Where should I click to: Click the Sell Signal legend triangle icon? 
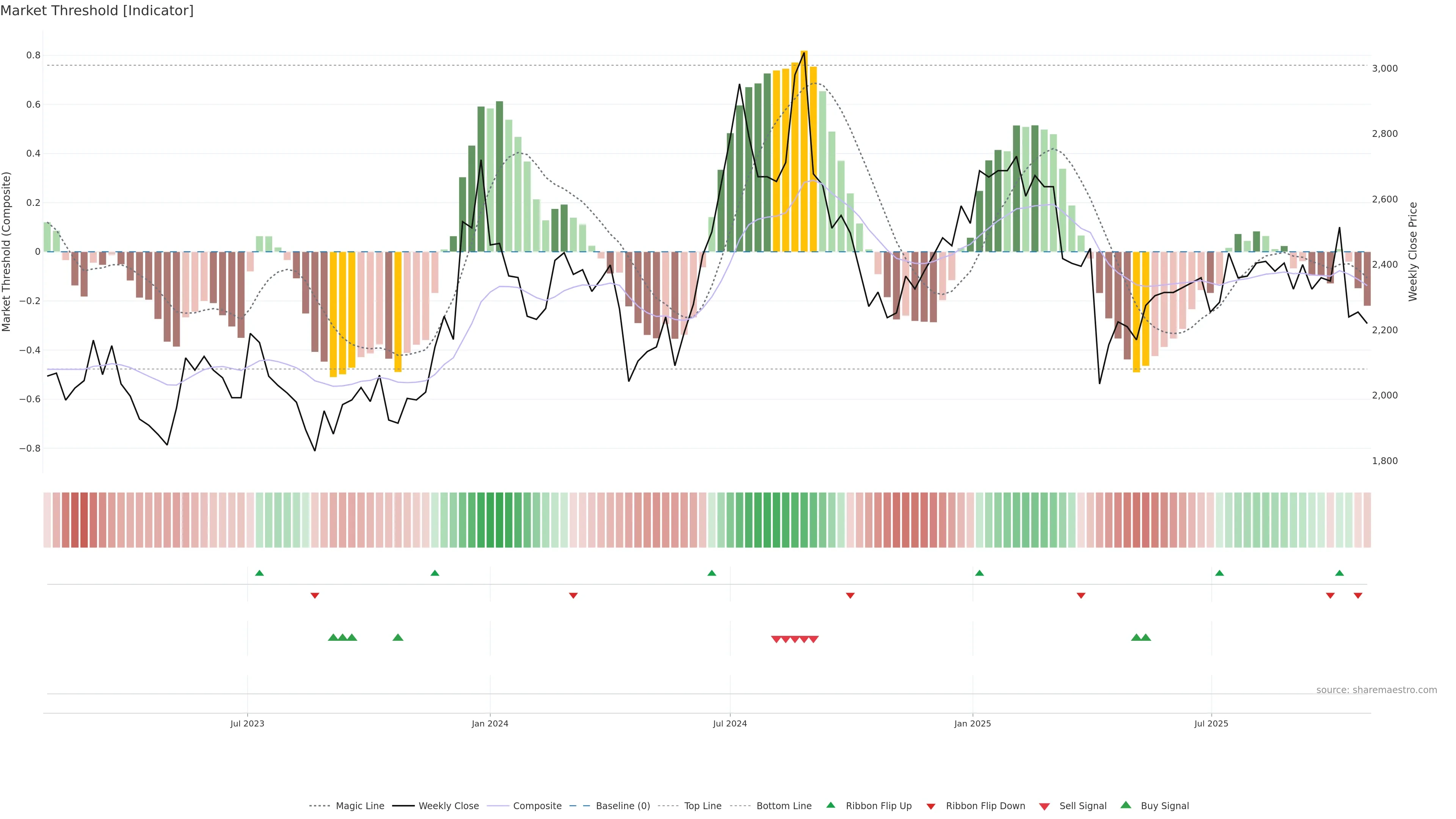coord(1045,806)
